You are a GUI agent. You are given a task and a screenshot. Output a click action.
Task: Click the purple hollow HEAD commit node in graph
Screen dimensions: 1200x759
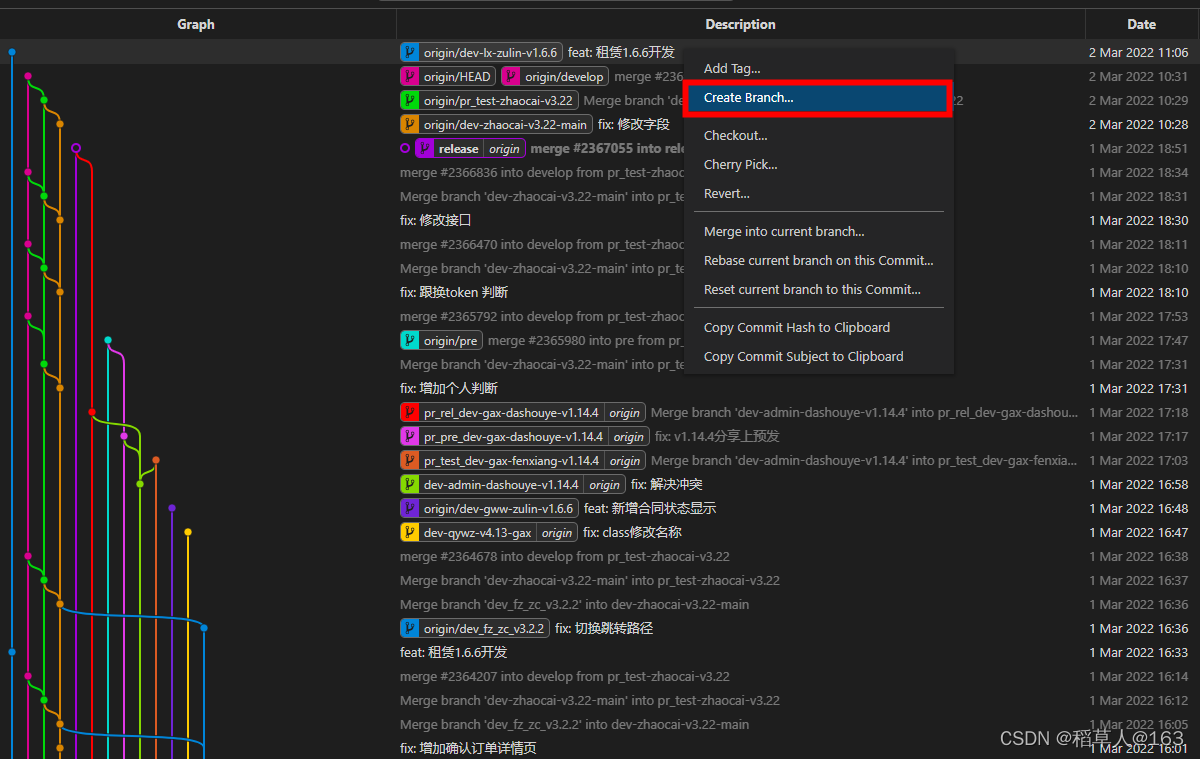click(x=76, y=148)
